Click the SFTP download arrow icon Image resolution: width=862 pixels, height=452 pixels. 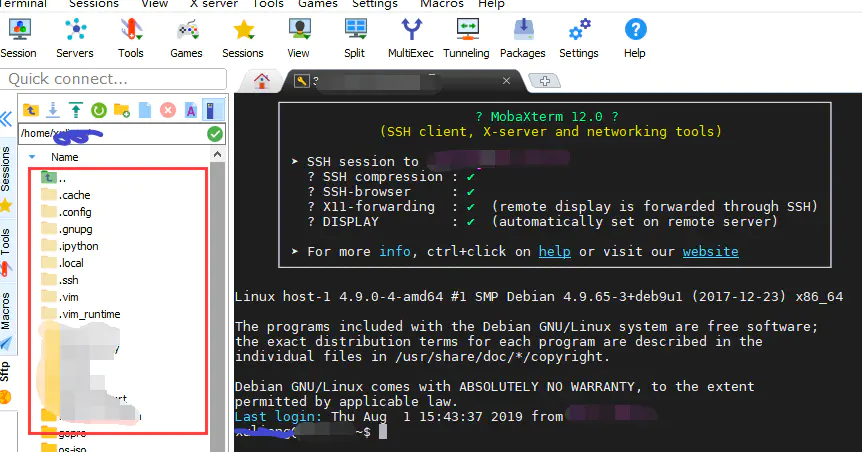[53, 110]
